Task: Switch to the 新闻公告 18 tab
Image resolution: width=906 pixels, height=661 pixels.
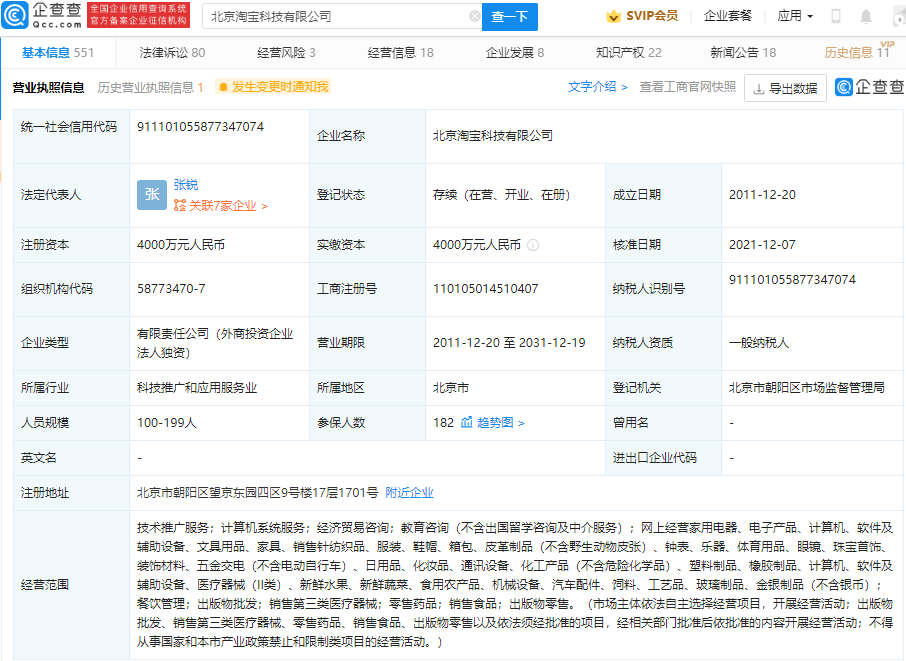Action: [743, 53]
